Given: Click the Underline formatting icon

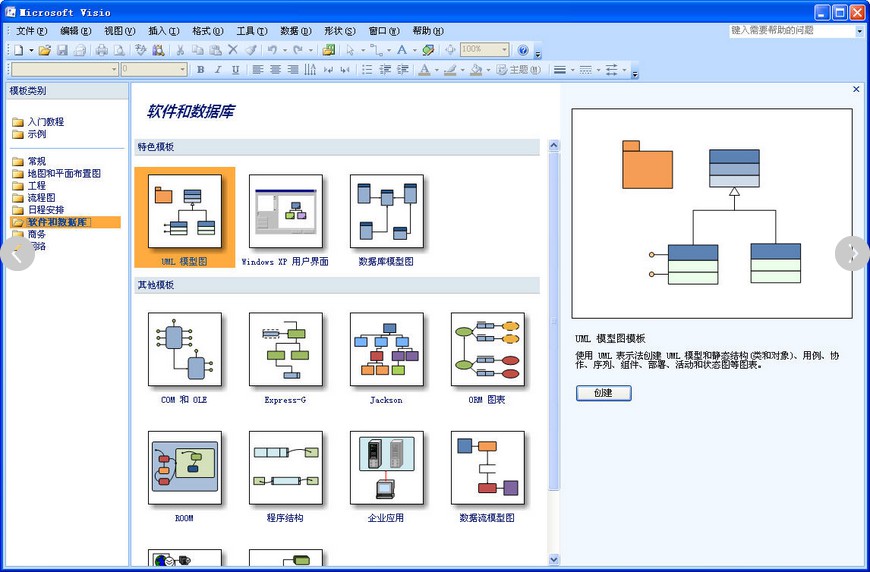Looking at the screenshot, I should point(235,70).
